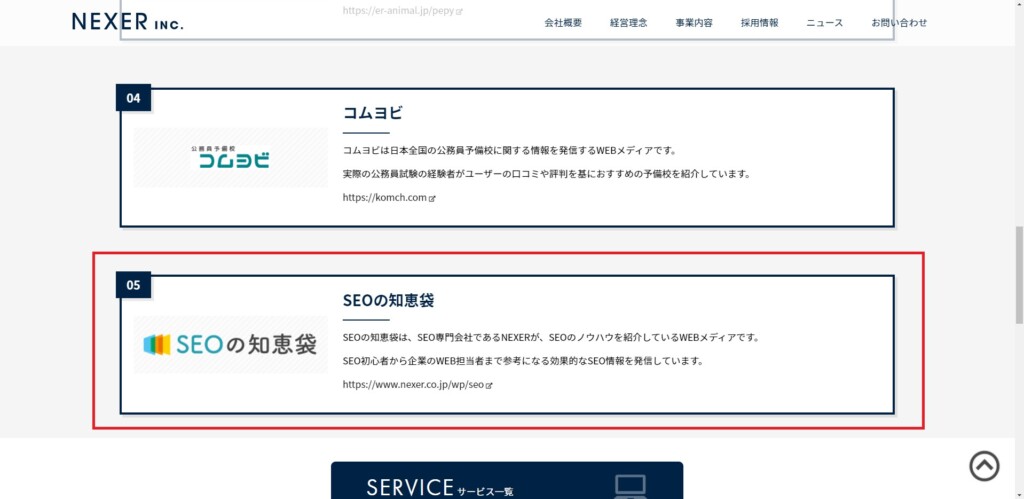Viewport: 1024px width, 499px height.
Task: Click the text コムヨビは日本全国の公務員予備校 description line
Action: [509, 150]
